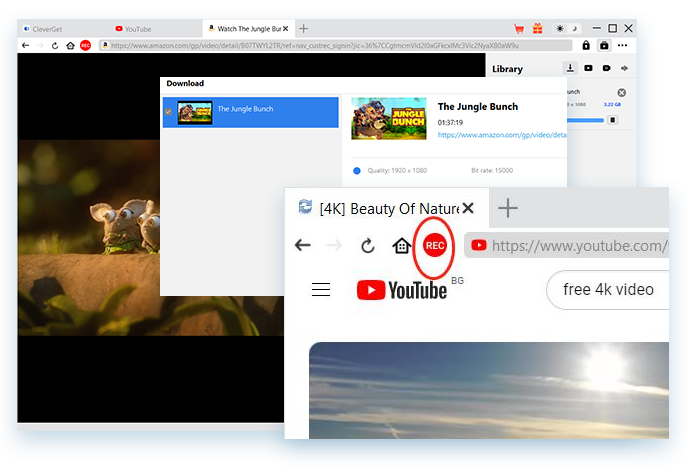Close the [4K] Beauty Of Nature tab
Viewport: 689px width, 474px height.
point(467,208)
